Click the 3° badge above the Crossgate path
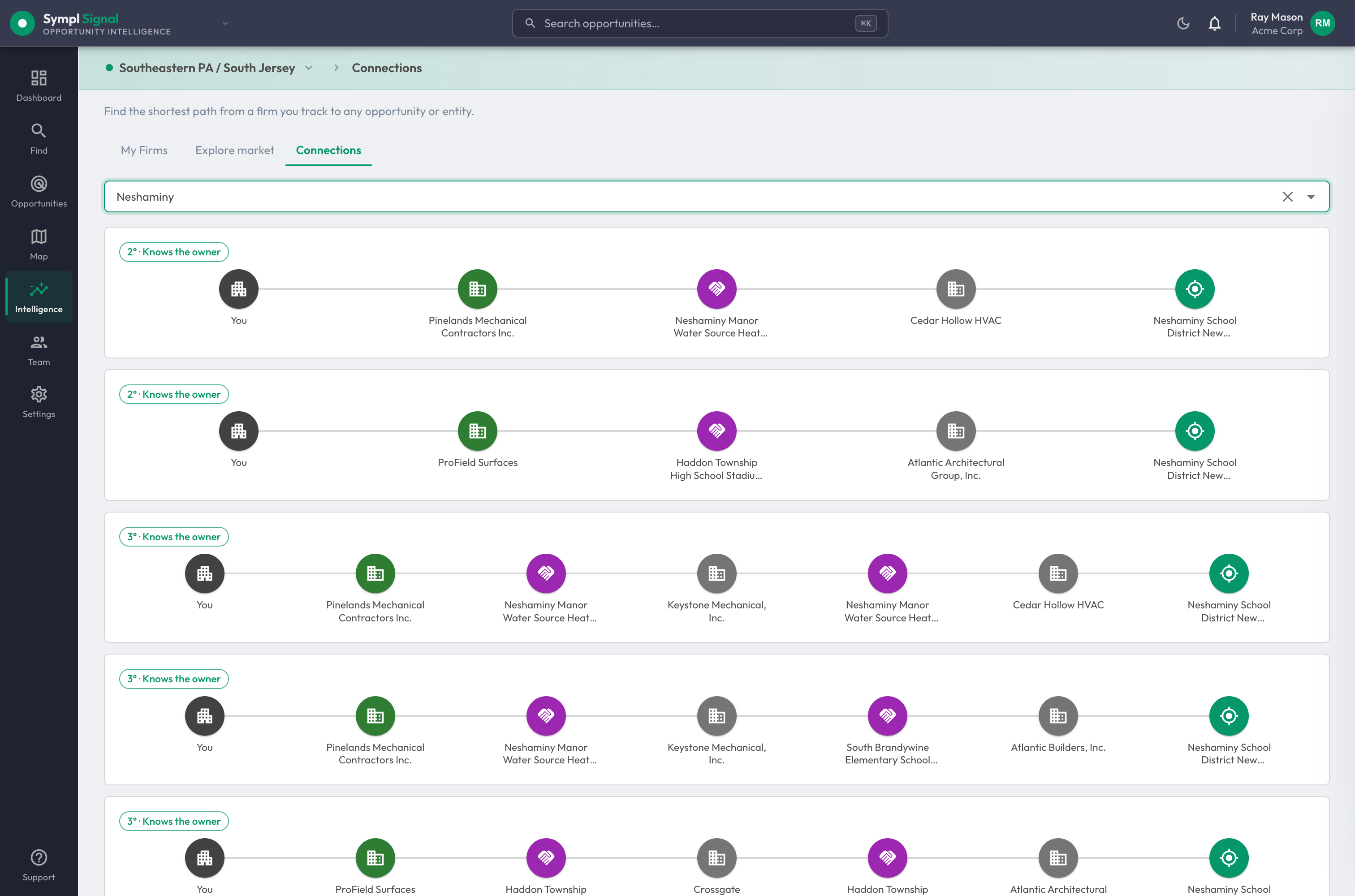This screenshot has height=896, width=1355. (174, 821)
